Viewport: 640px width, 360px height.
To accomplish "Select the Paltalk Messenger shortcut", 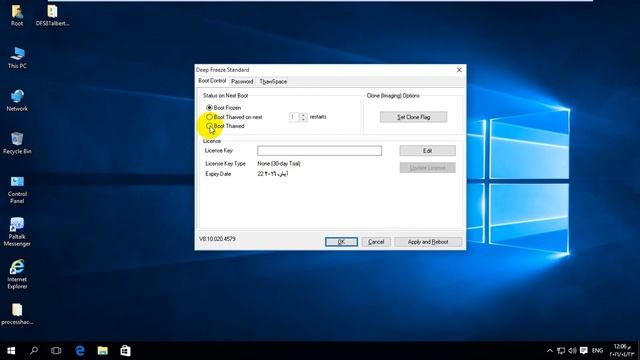I will coord(17,232).
